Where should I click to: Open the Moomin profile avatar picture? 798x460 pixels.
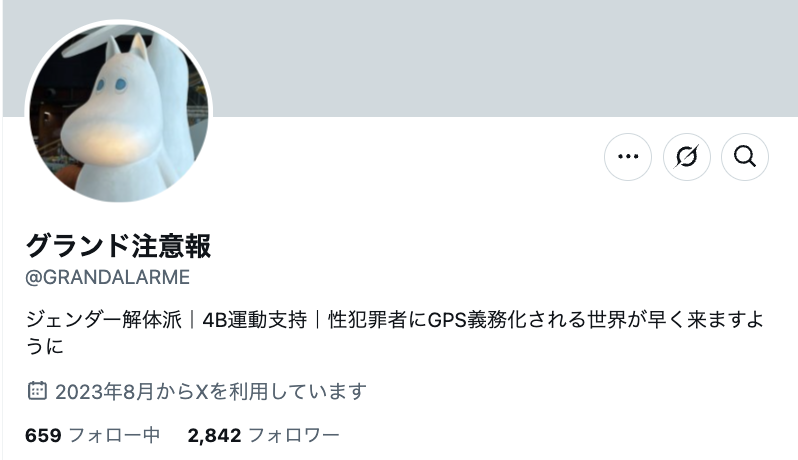(119, 113)
